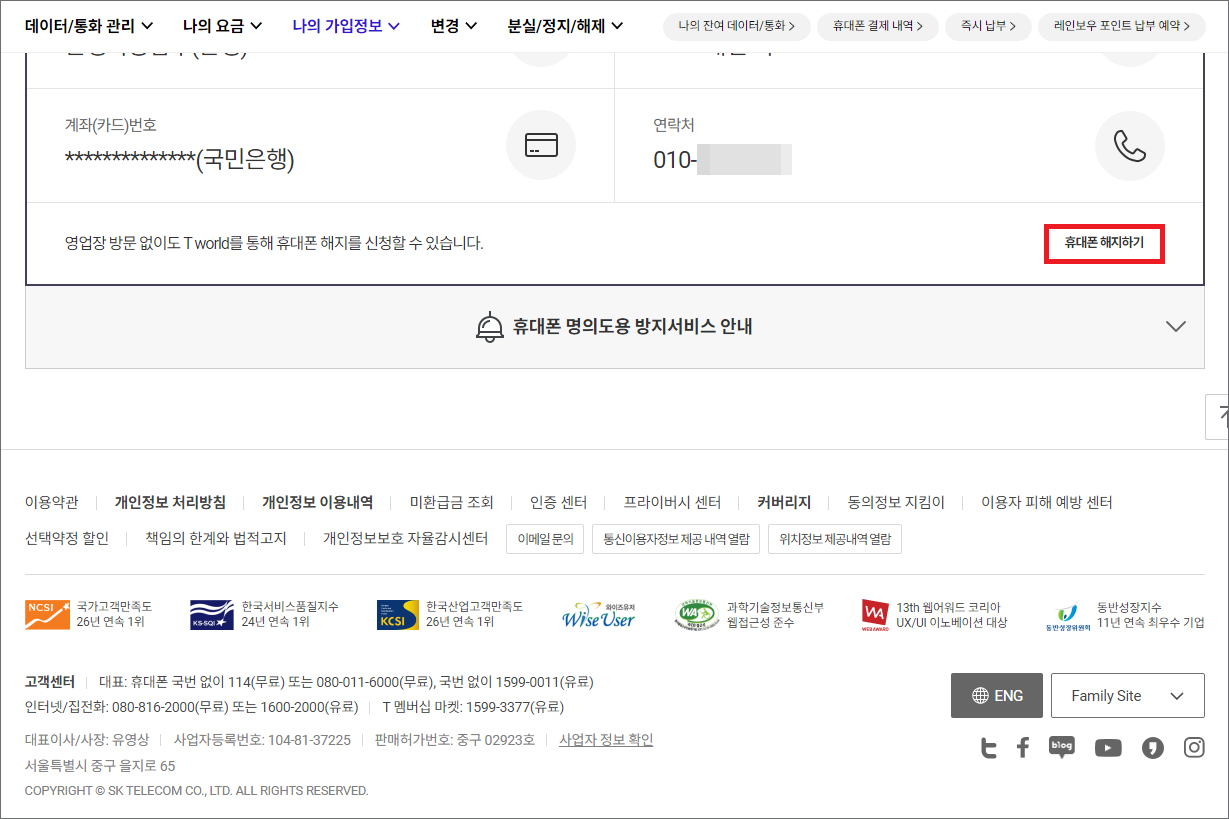Open 개인정보 이용내역 link
The image size is (1229, 819).
pyautogui.click(x=317, y=502)
